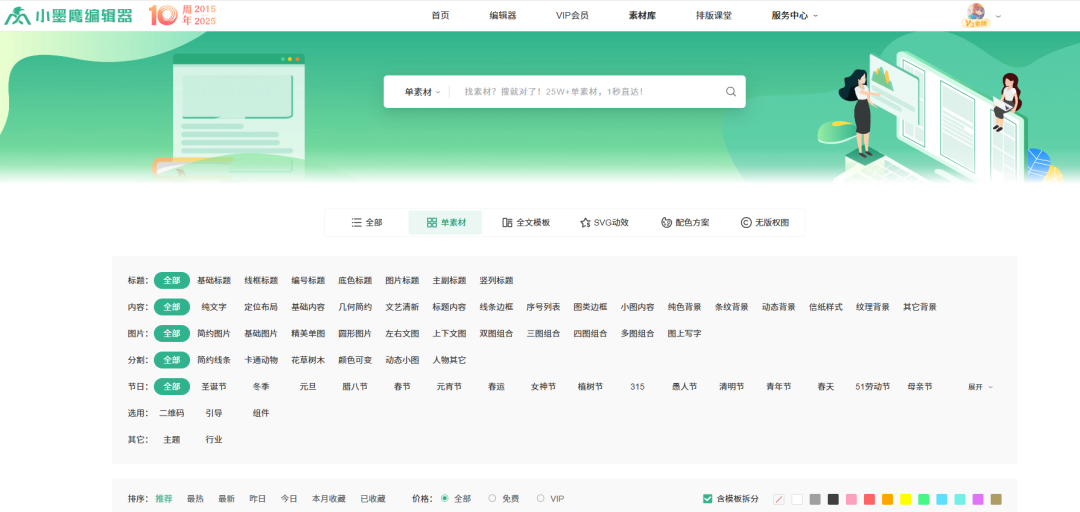Expand the 节日 row with 展开
The height and width of the screenshot is (512, 1080).
pyautogui.click(x=979, y=387)
